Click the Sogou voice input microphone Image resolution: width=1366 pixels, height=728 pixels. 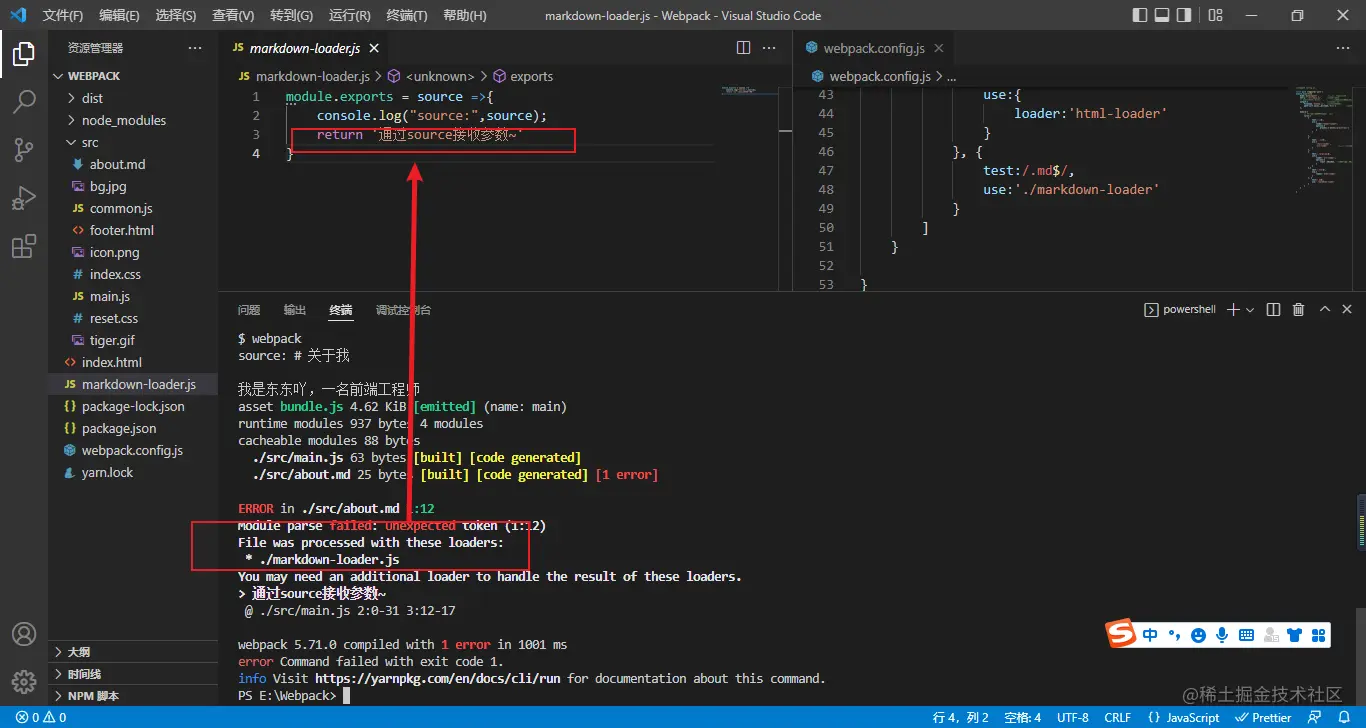(x=1222, y=635)
